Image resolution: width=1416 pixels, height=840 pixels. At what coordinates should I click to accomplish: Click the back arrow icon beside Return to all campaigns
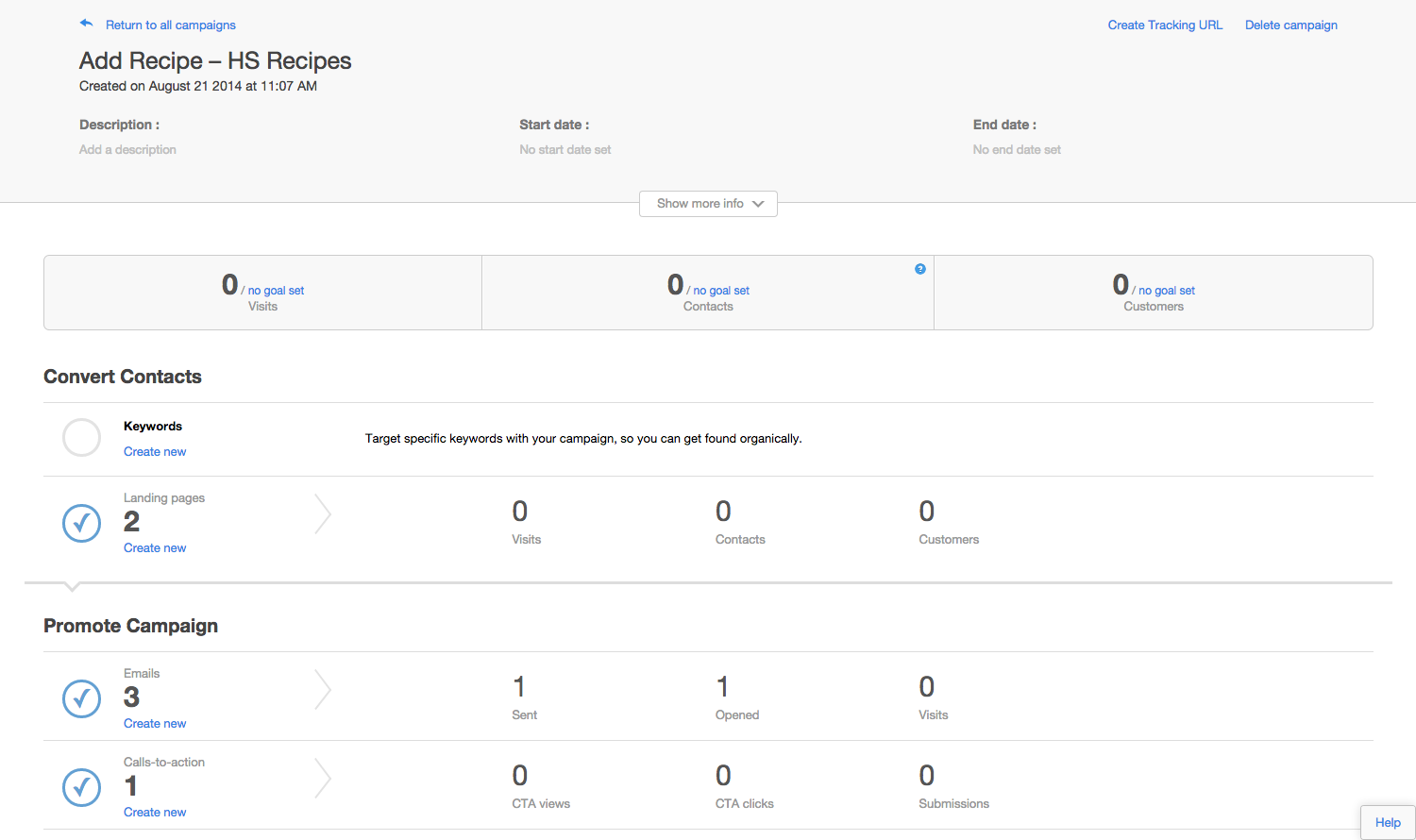coord(87,24)
